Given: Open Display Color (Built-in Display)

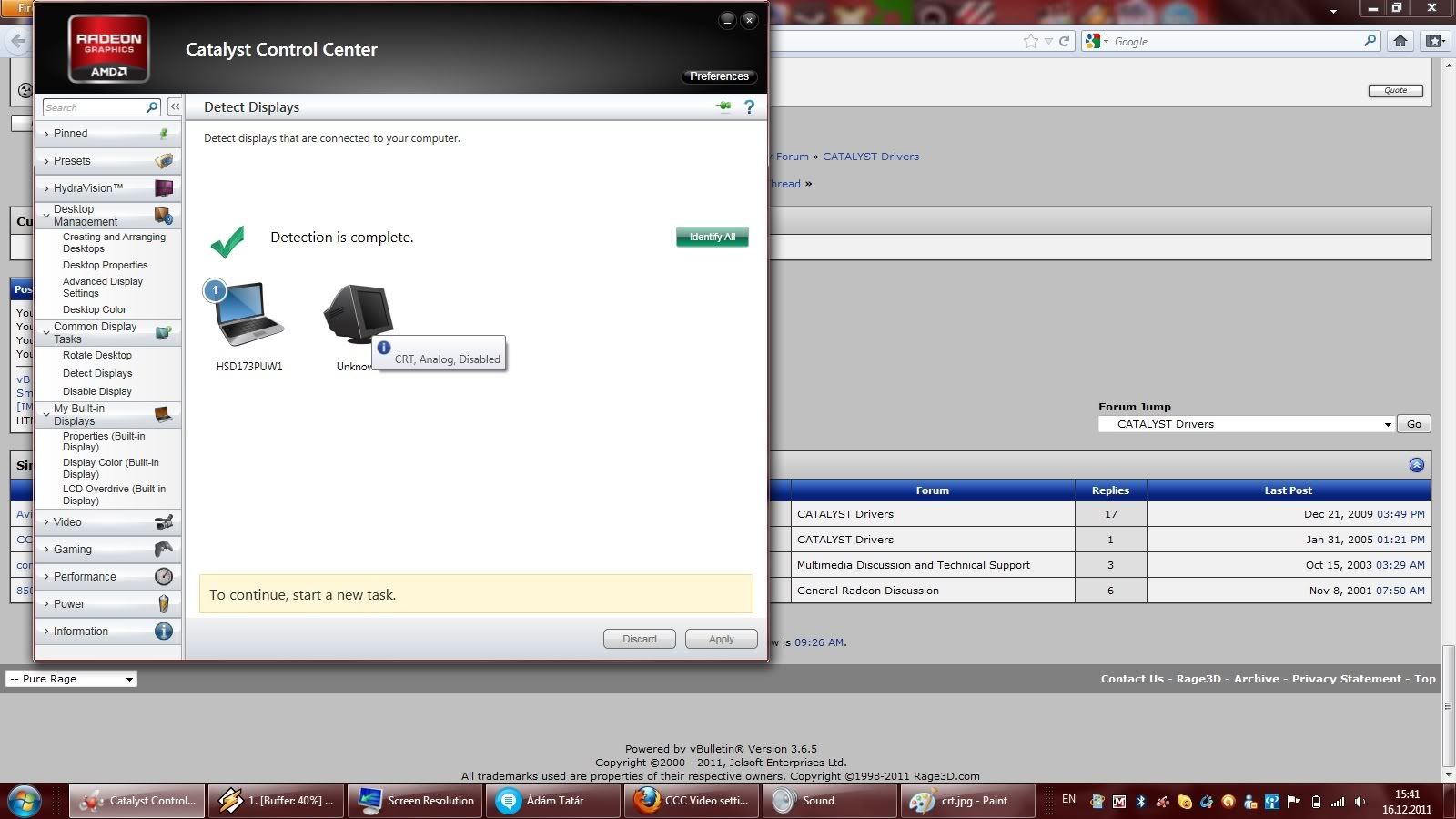Looking at the screenshot, I should (x=110, y=469).
